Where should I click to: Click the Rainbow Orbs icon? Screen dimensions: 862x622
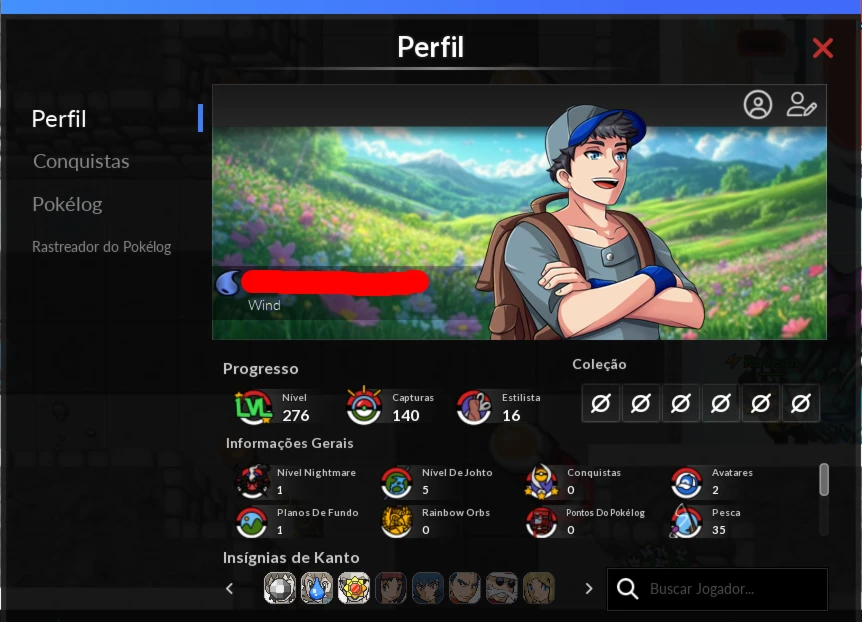point(397,521)
